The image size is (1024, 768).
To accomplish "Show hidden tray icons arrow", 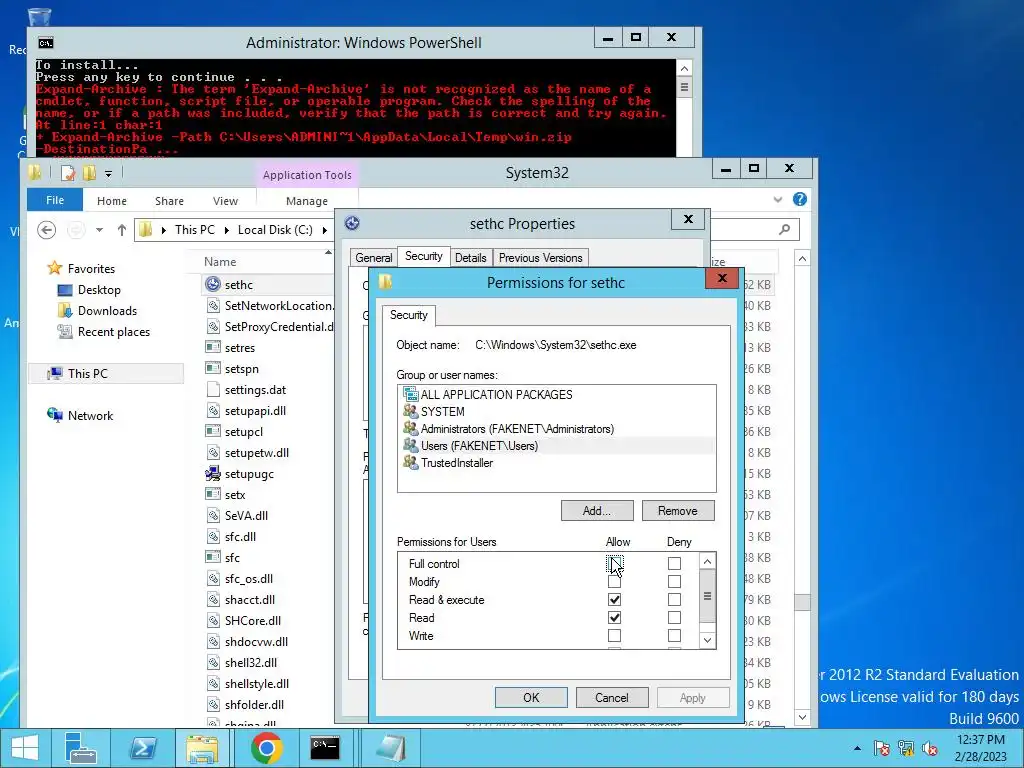I will point(857,748).
